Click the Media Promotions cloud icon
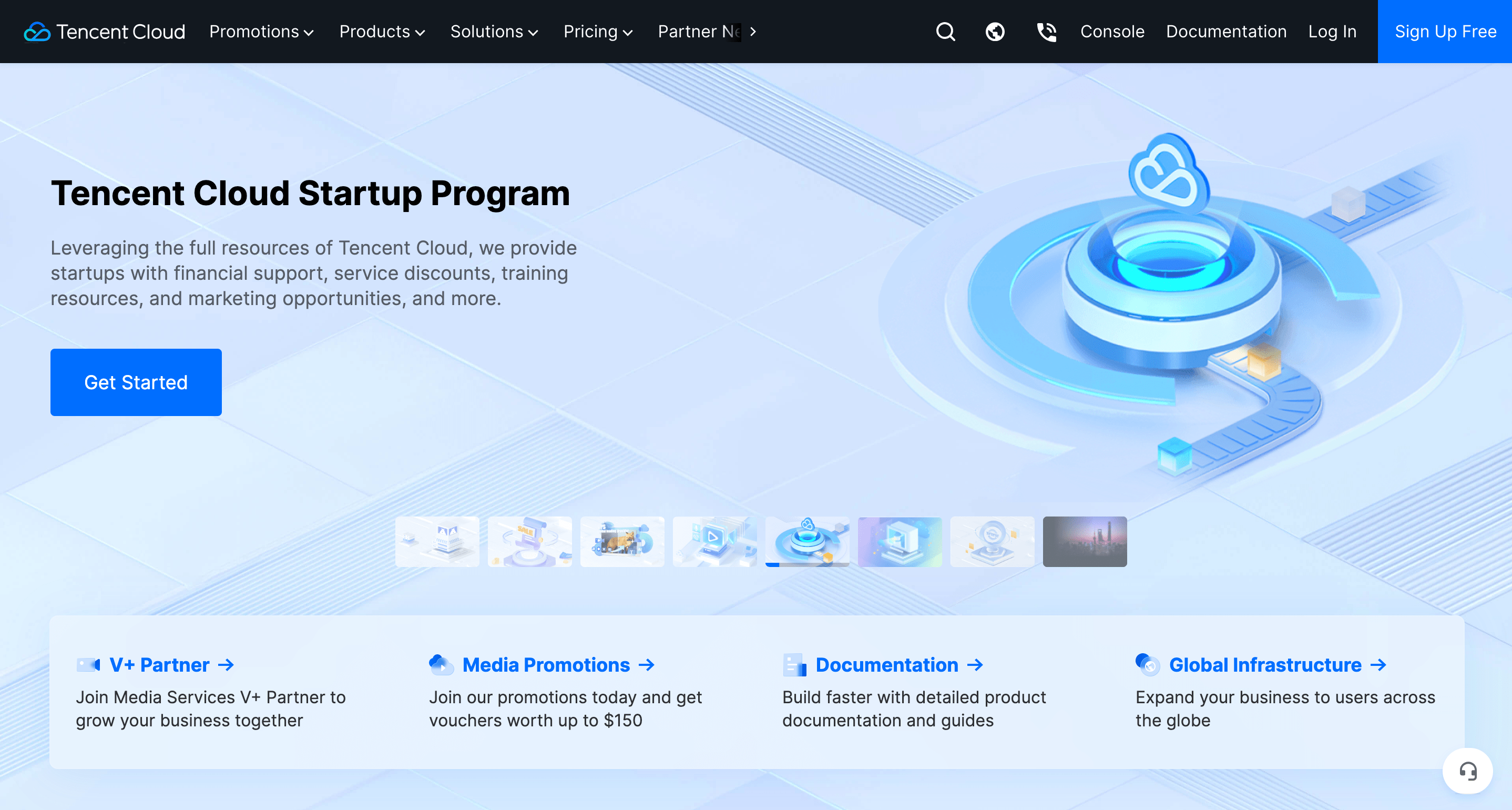The height and width of the screenshot is (810, 1512). (x=442, y=665)
